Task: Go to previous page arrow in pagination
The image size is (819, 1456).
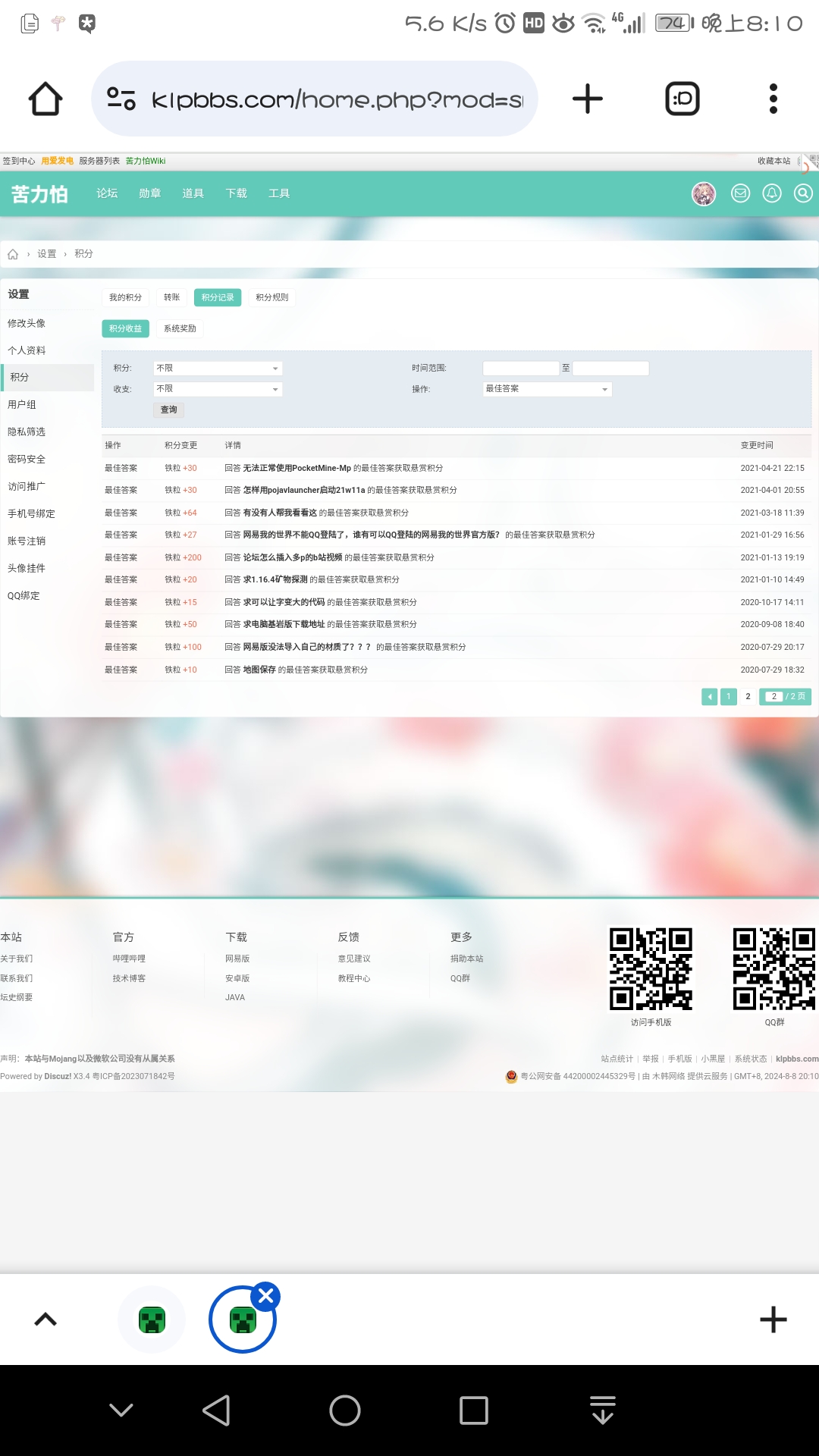Action: 710,696
